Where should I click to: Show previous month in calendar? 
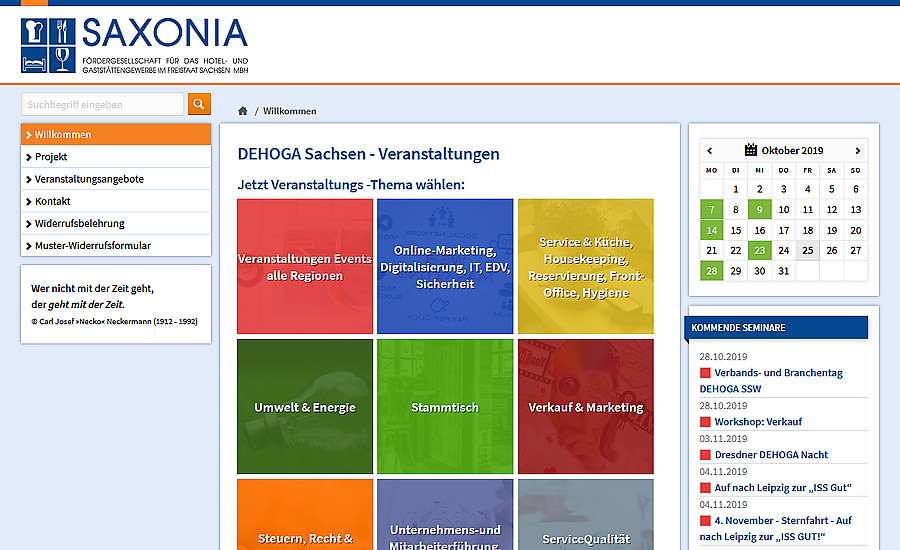coord(709,150)
